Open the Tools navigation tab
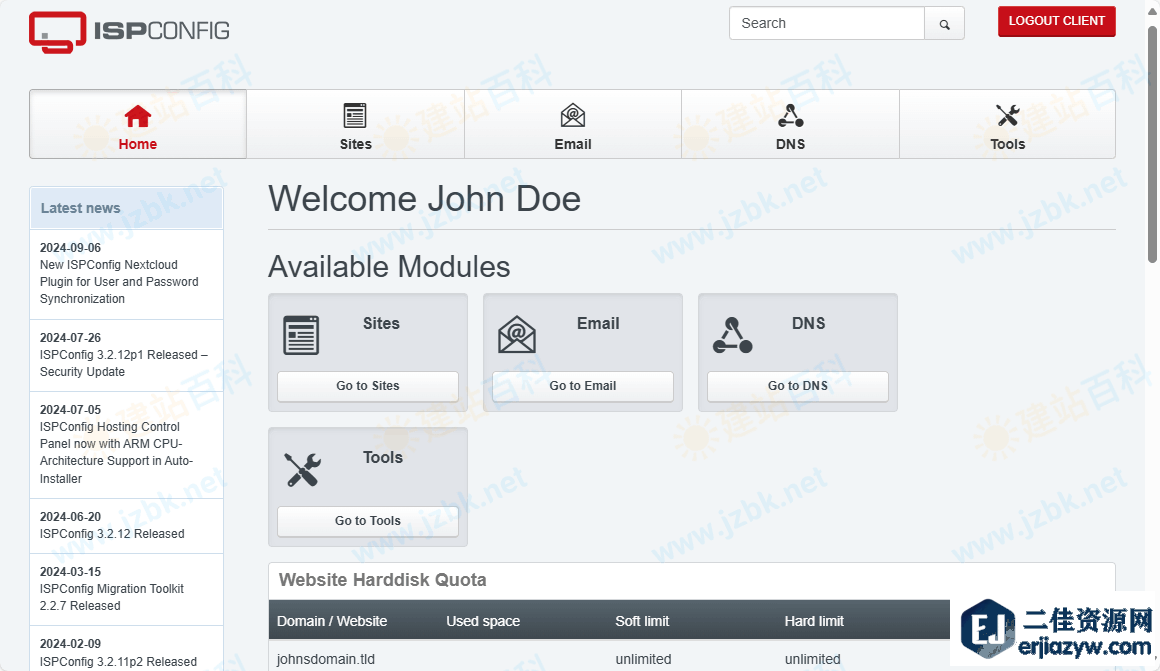 [x=1007, y=125]
